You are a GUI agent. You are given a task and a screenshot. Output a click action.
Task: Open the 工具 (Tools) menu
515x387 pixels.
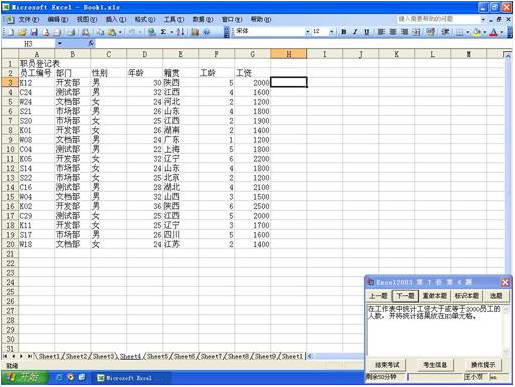coord(174,19)
